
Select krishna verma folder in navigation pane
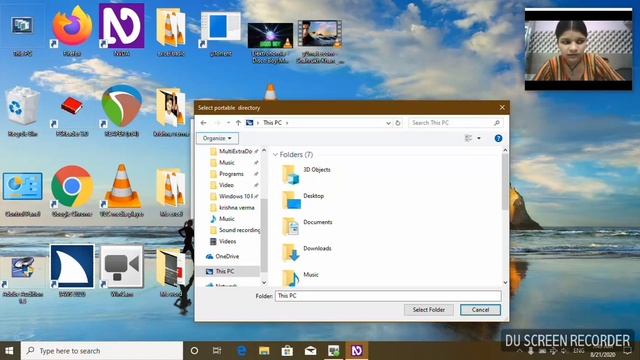(x=232, y=207)
